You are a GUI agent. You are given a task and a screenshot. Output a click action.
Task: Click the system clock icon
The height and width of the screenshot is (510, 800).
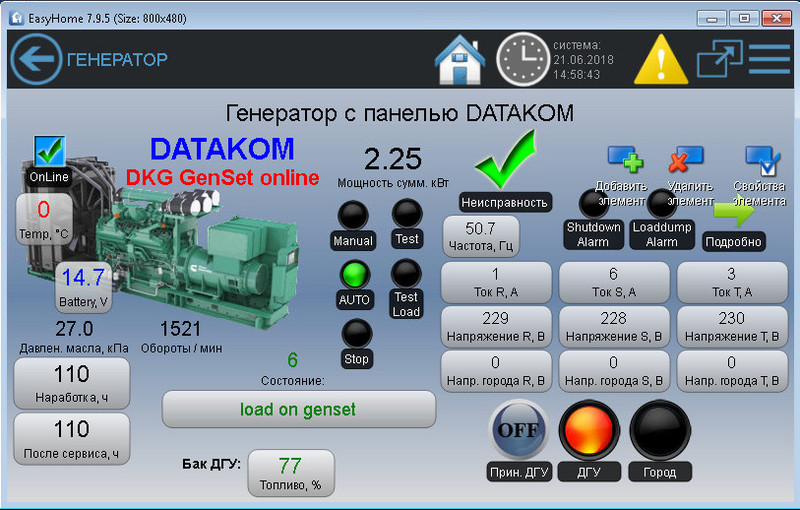click(x=523, y=59)
